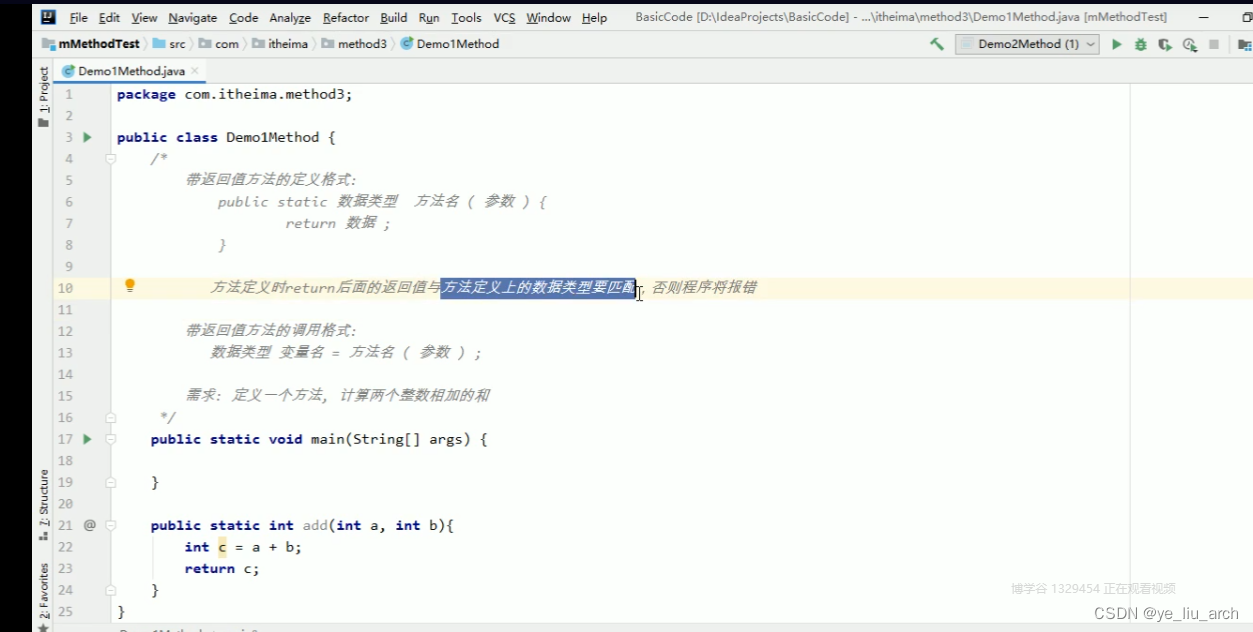
Task: Open the Run menu
Action: tap(429, 18)
